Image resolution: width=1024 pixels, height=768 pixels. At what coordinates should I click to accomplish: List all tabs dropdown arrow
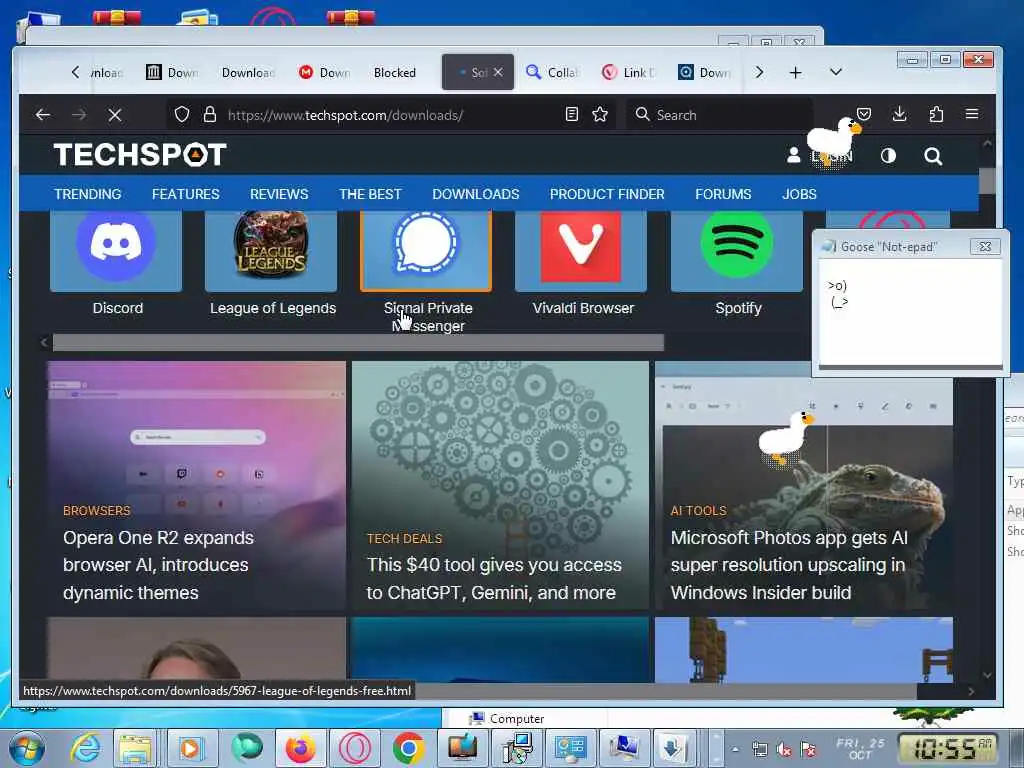[835, 72]
